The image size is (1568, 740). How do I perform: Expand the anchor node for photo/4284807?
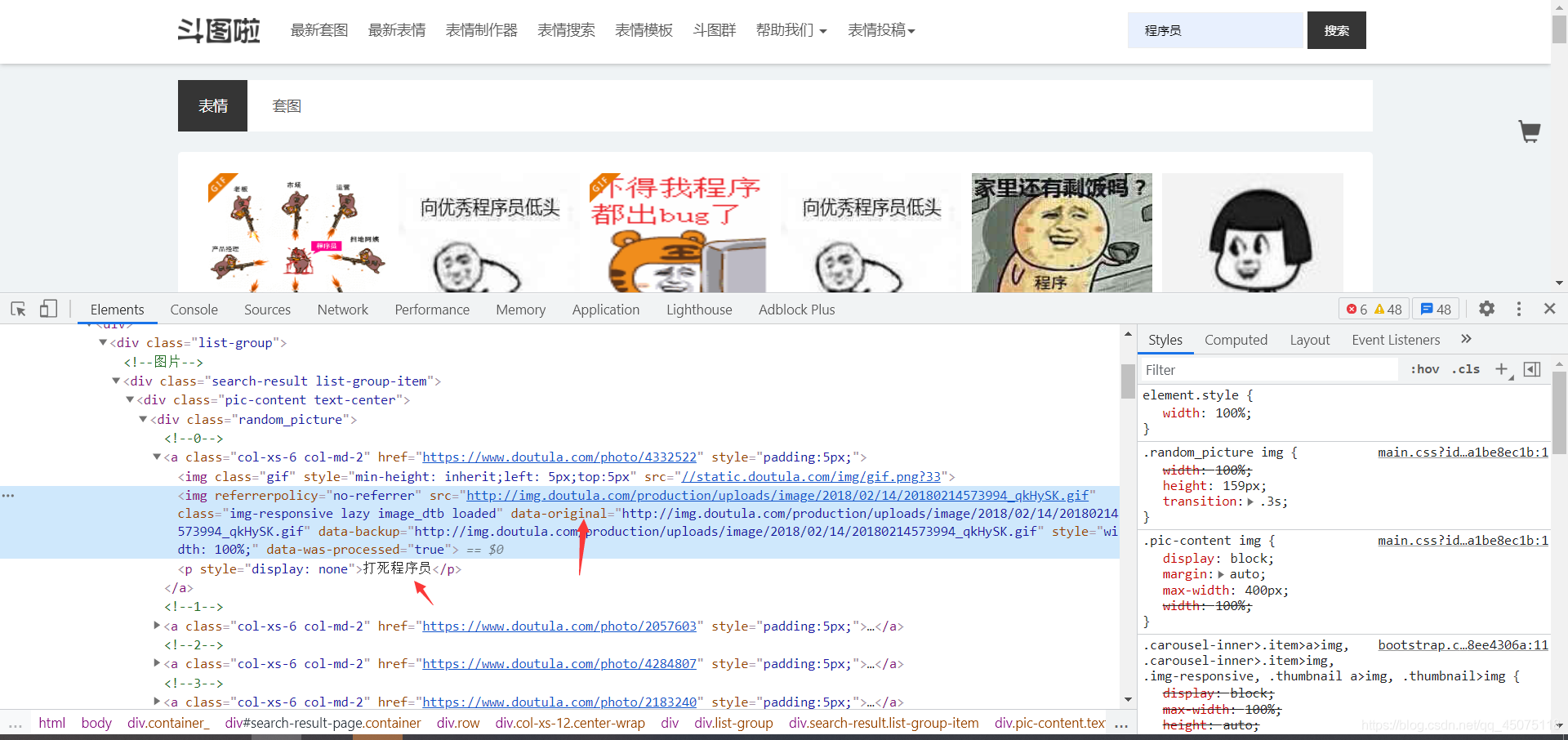point(157,664)
